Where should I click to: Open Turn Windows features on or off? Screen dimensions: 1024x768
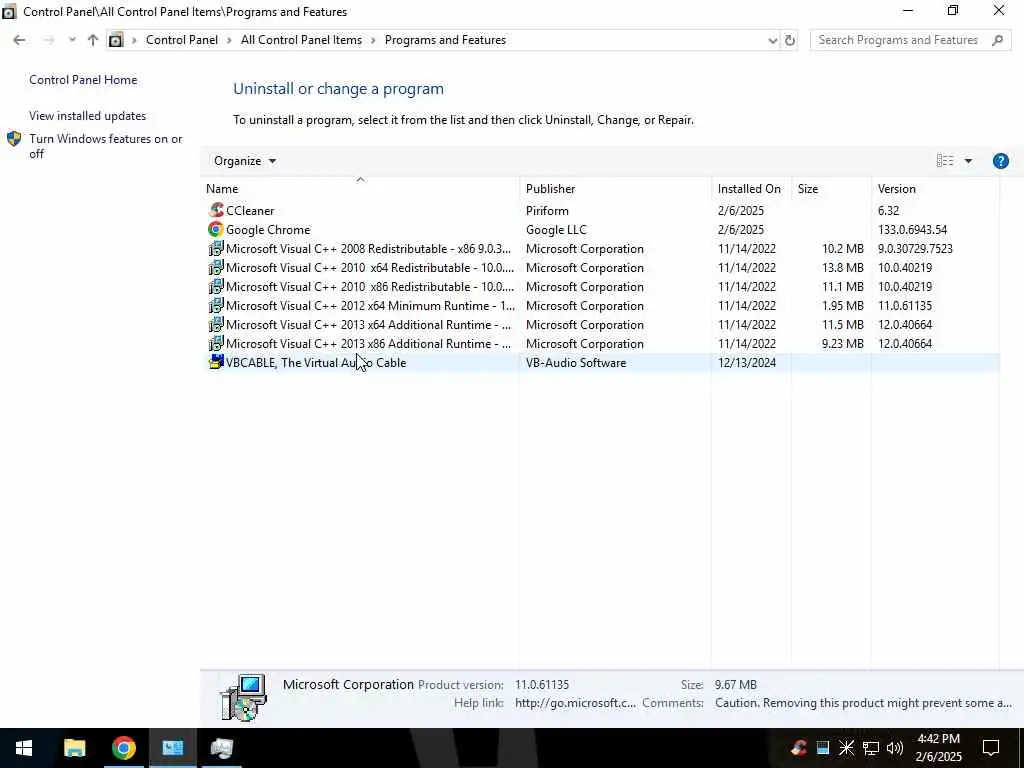[x=106, y=146]
